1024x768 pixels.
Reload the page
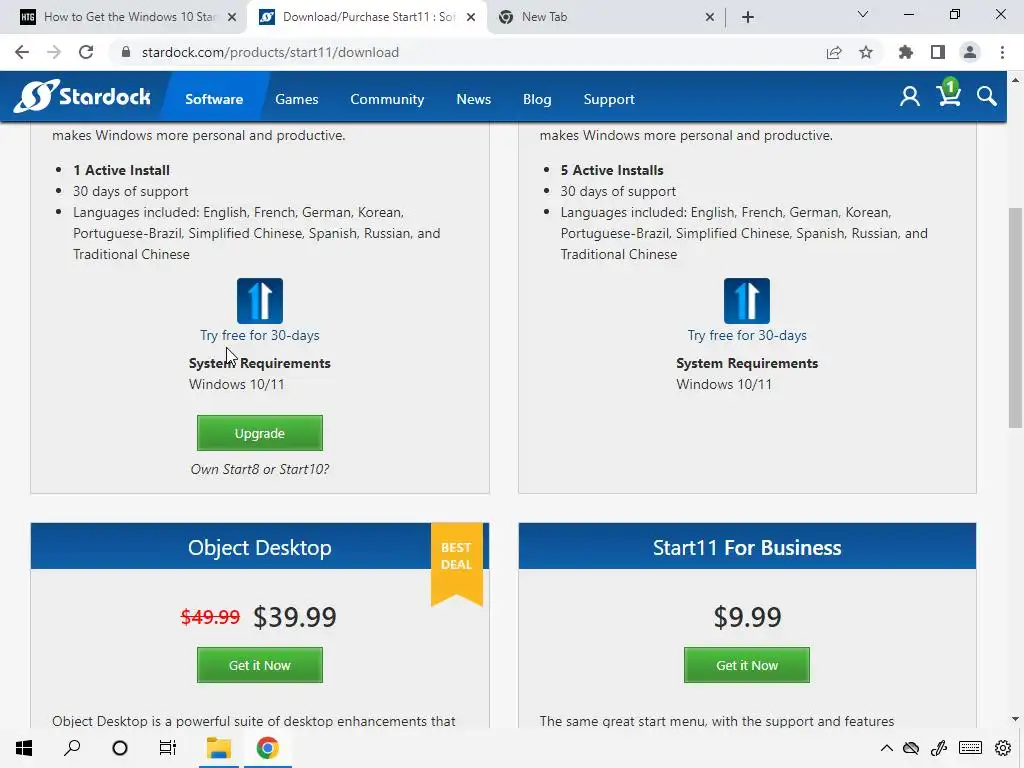(x=86, y=52)
